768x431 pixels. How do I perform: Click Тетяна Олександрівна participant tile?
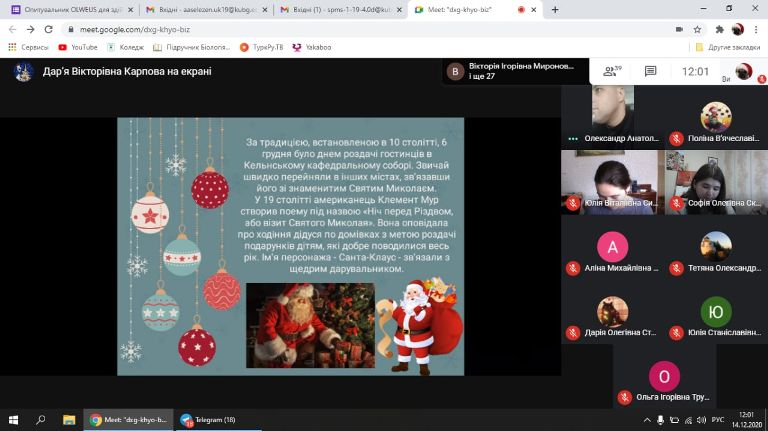716,247
